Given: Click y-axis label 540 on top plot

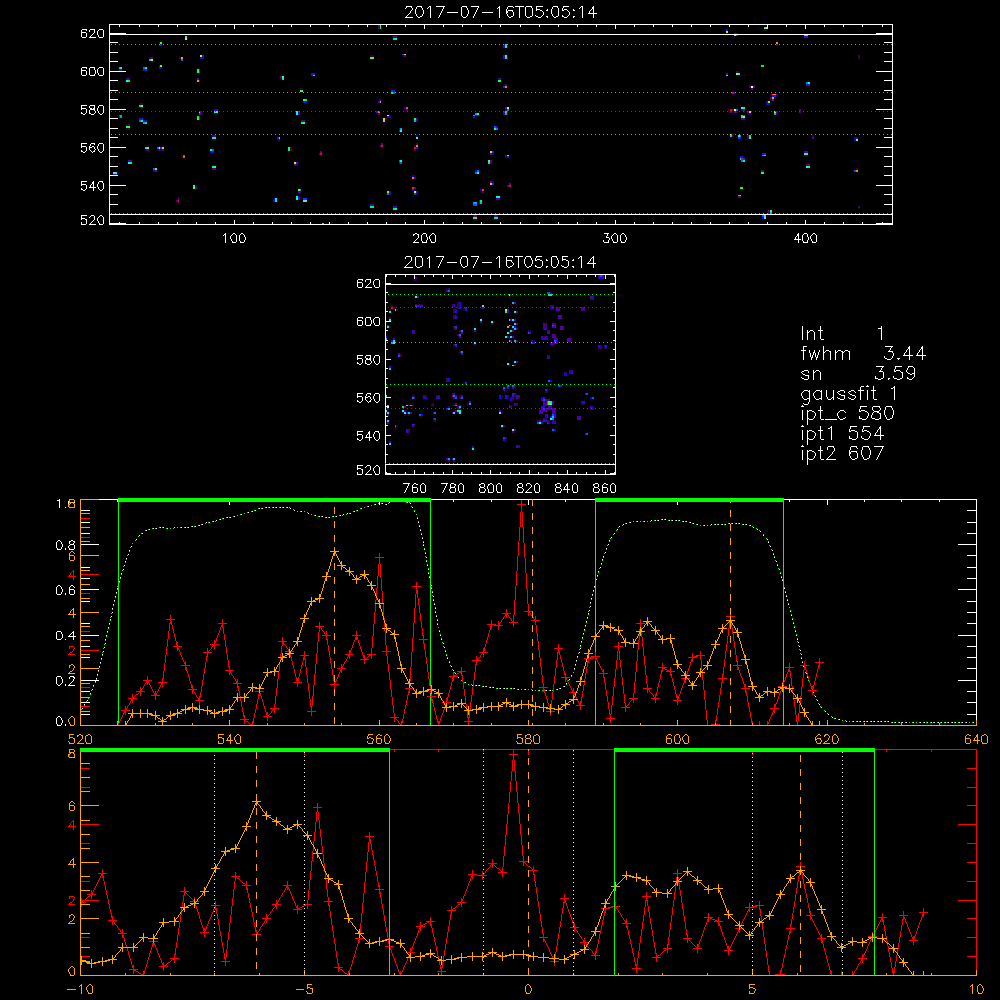Looking at the screenshot, I should pos(92,186).
